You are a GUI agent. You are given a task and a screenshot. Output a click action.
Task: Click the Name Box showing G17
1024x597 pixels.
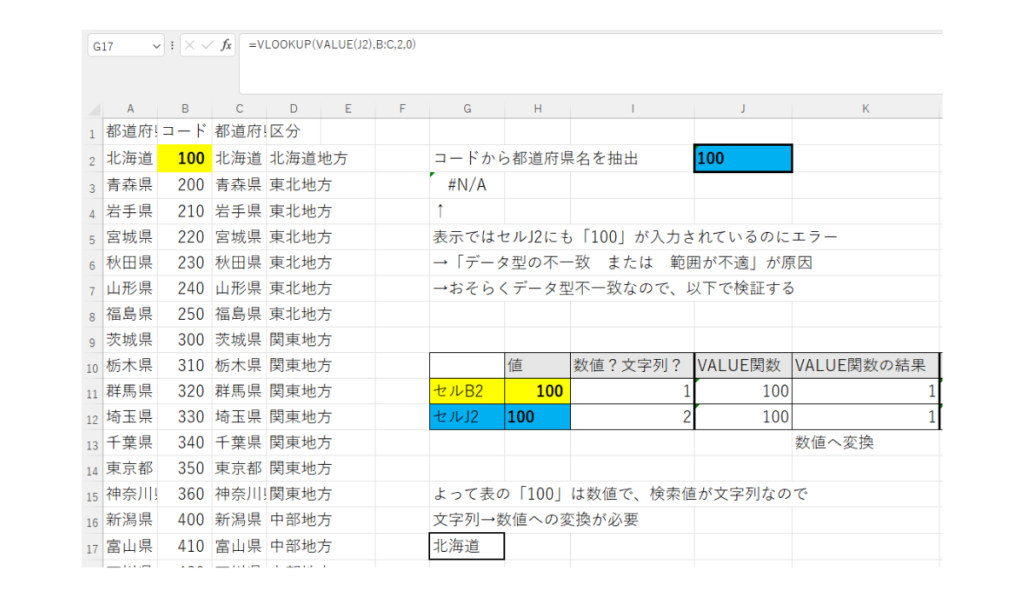tap(116, 46)
